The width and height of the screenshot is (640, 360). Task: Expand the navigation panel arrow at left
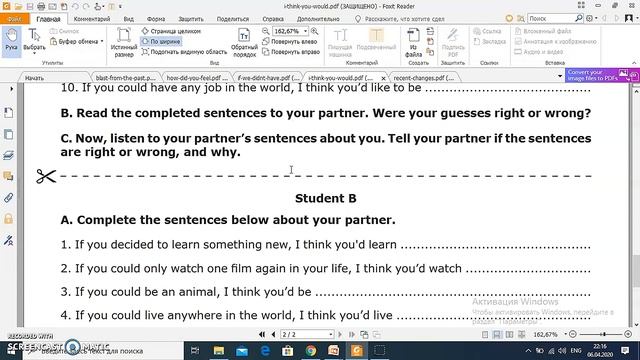tap(11, 89)
